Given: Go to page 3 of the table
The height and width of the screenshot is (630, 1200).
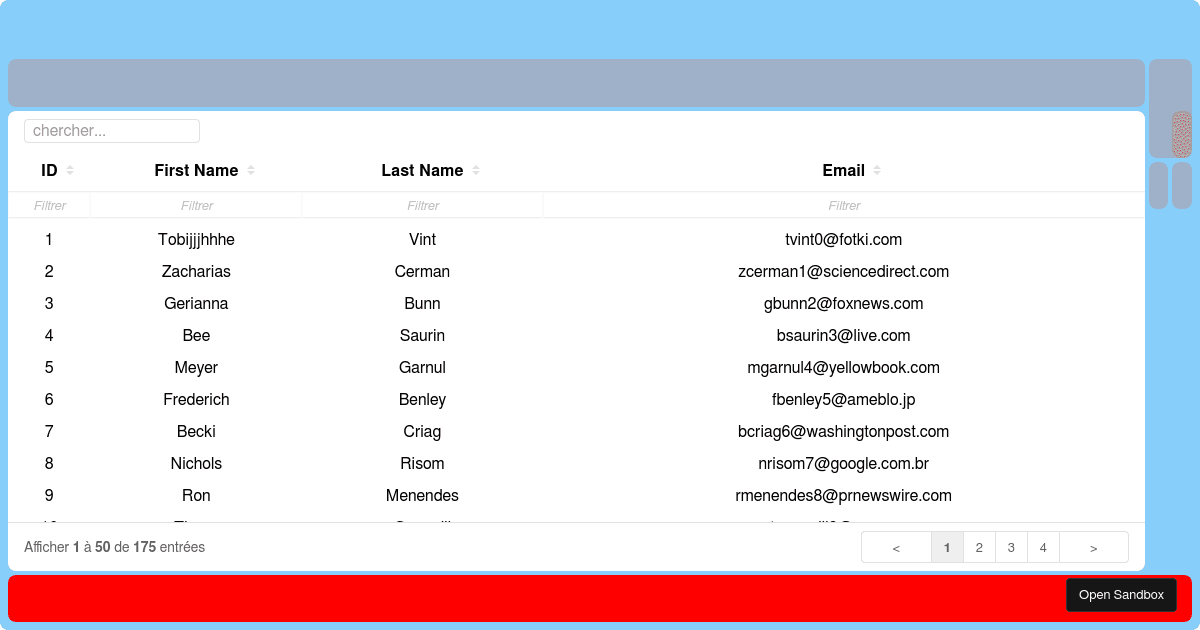Looking at the screenshot, I should 1011,547.
